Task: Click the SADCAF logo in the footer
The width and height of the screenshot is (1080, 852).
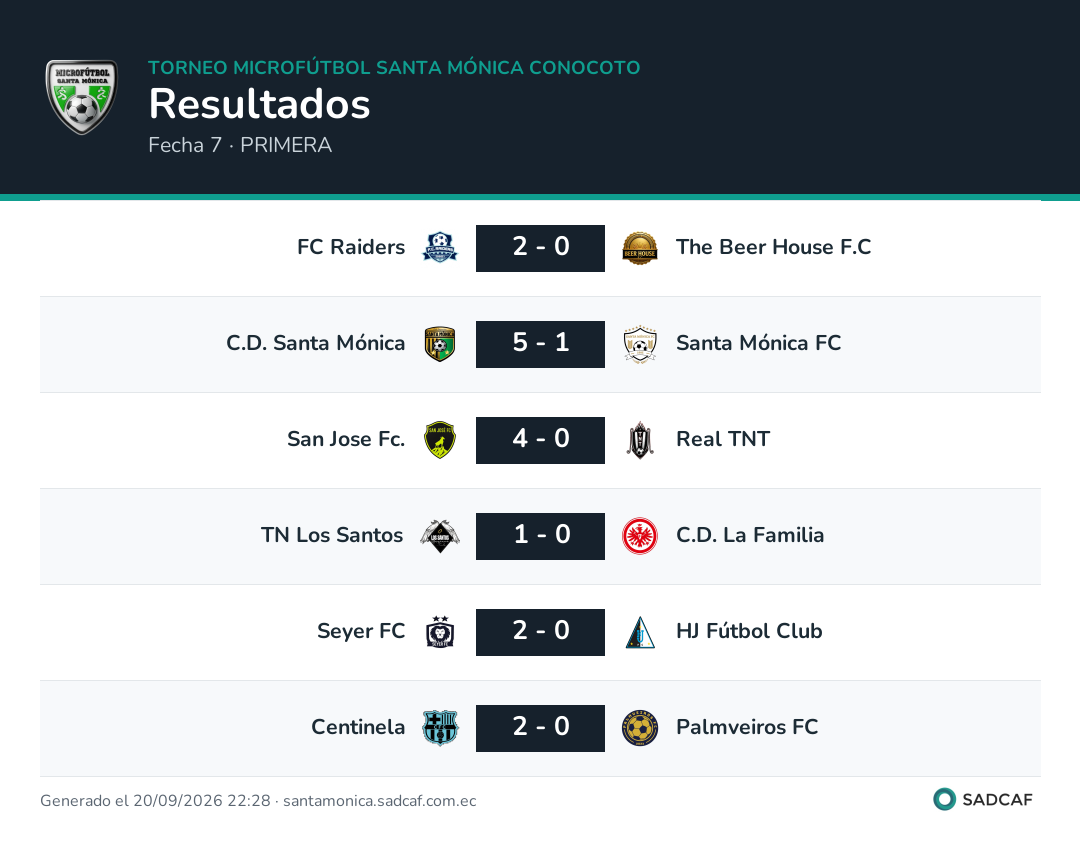Action: tap(983, 799)
